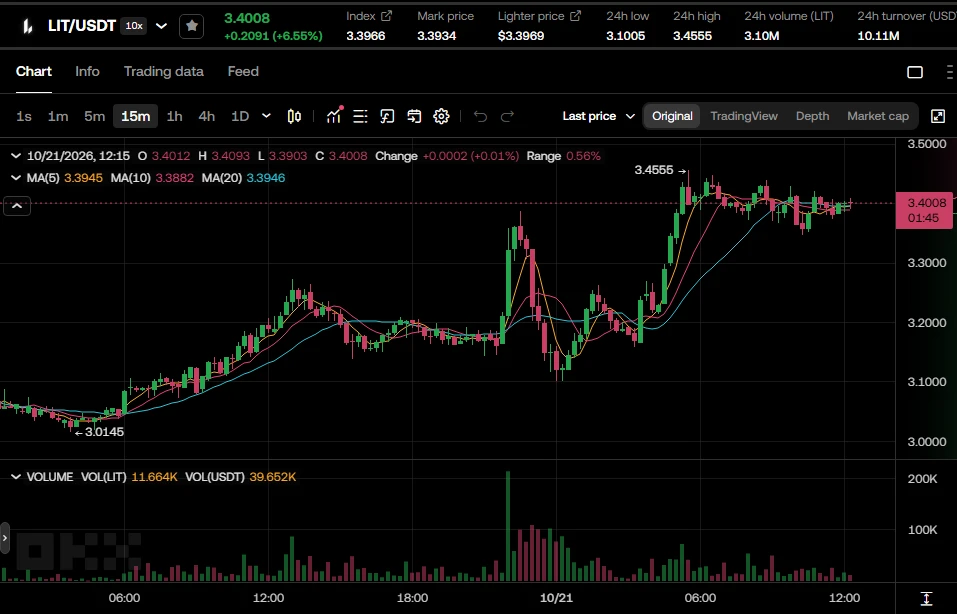Collapse the MA indicator legend chevron

[x=16, y=178]
